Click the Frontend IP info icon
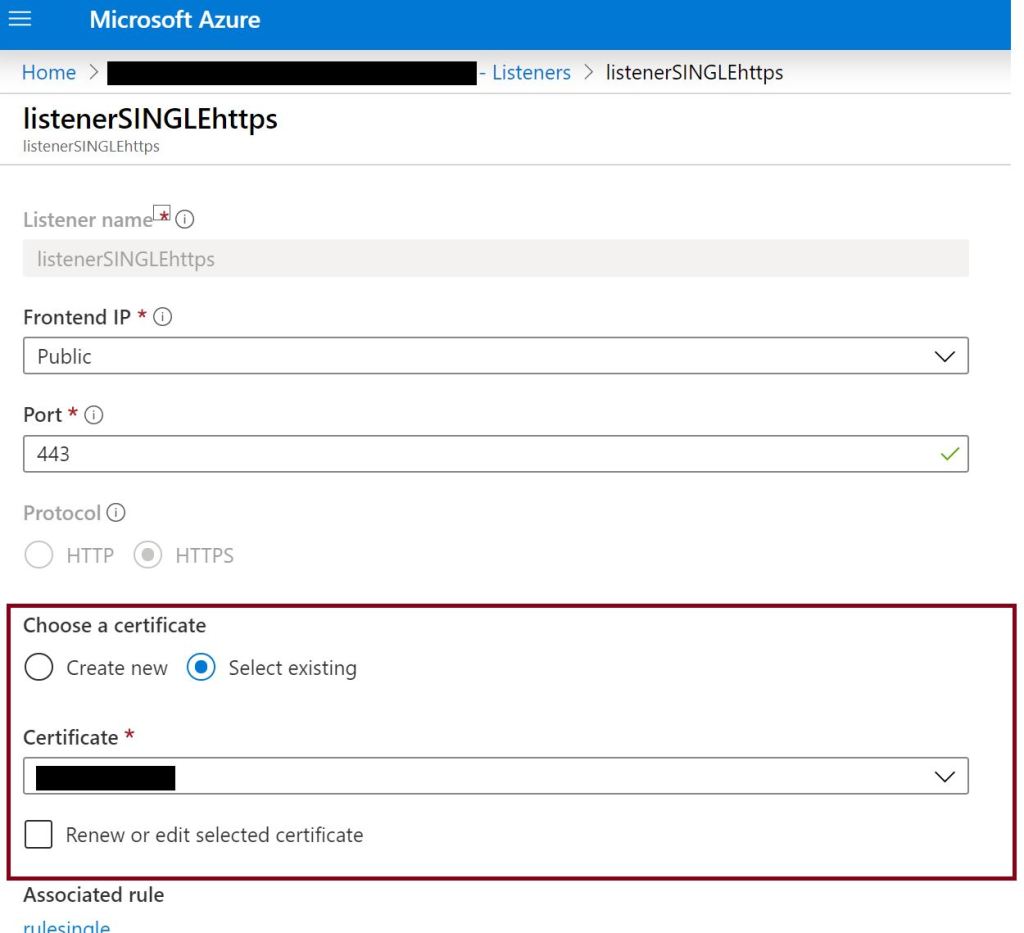Viewport: 1024px width, 933px height. click(162, 317)
